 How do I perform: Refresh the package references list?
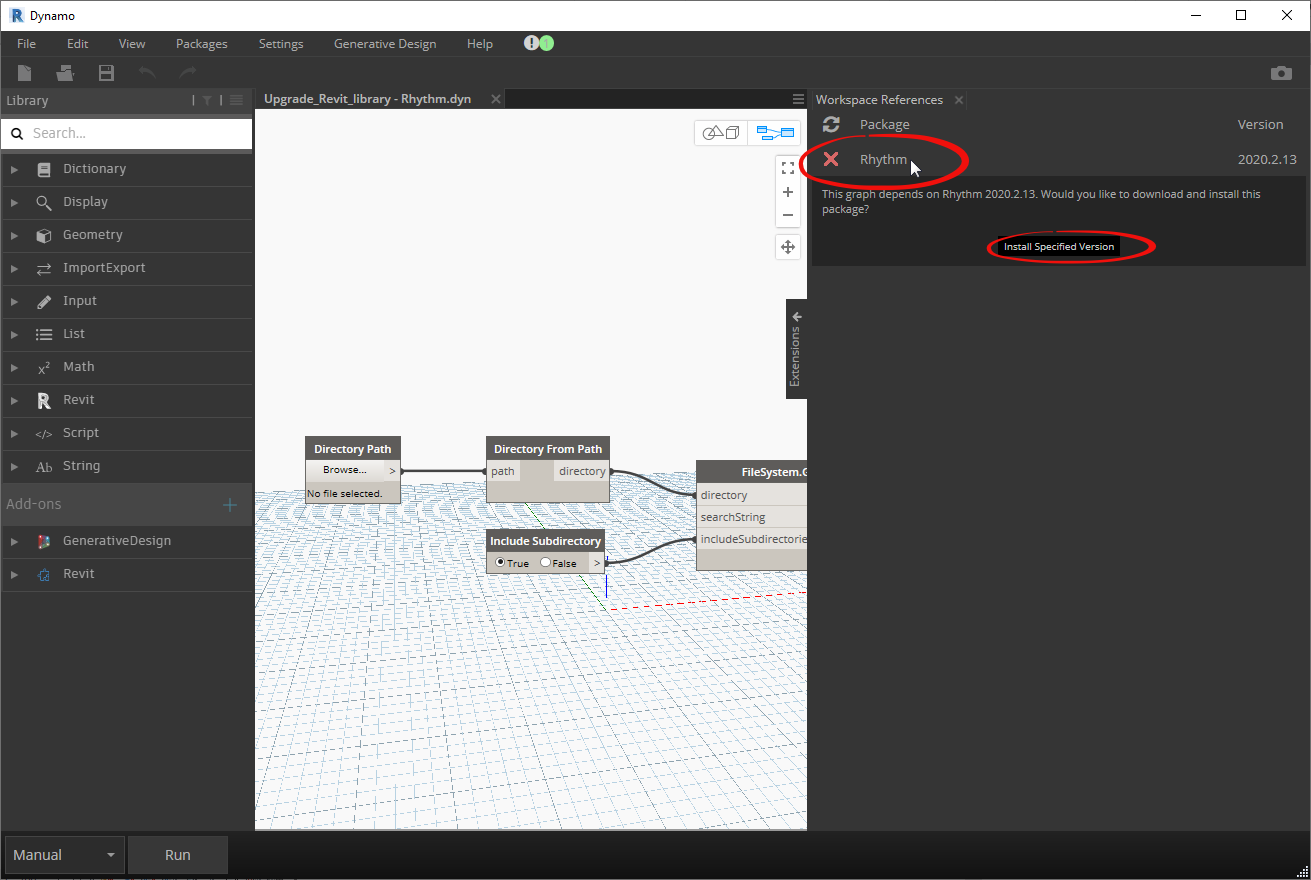[x=831, y=124]
